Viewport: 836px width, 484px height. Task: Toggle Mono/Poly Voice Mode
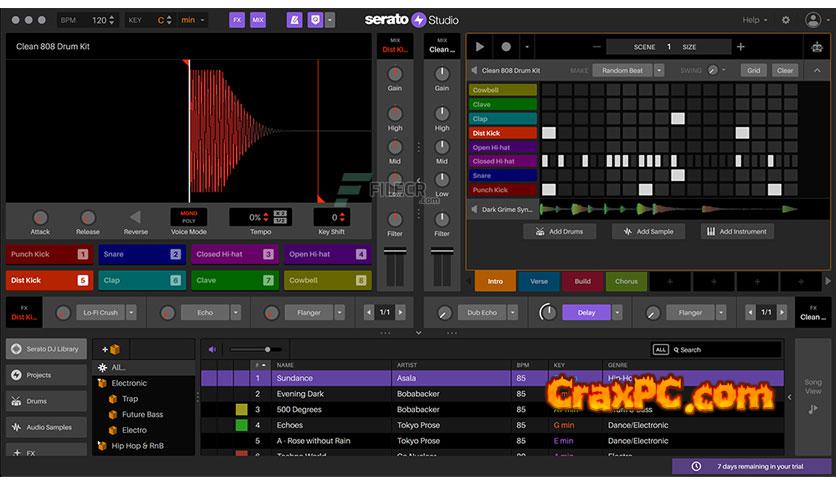click(x=188, y=216)
